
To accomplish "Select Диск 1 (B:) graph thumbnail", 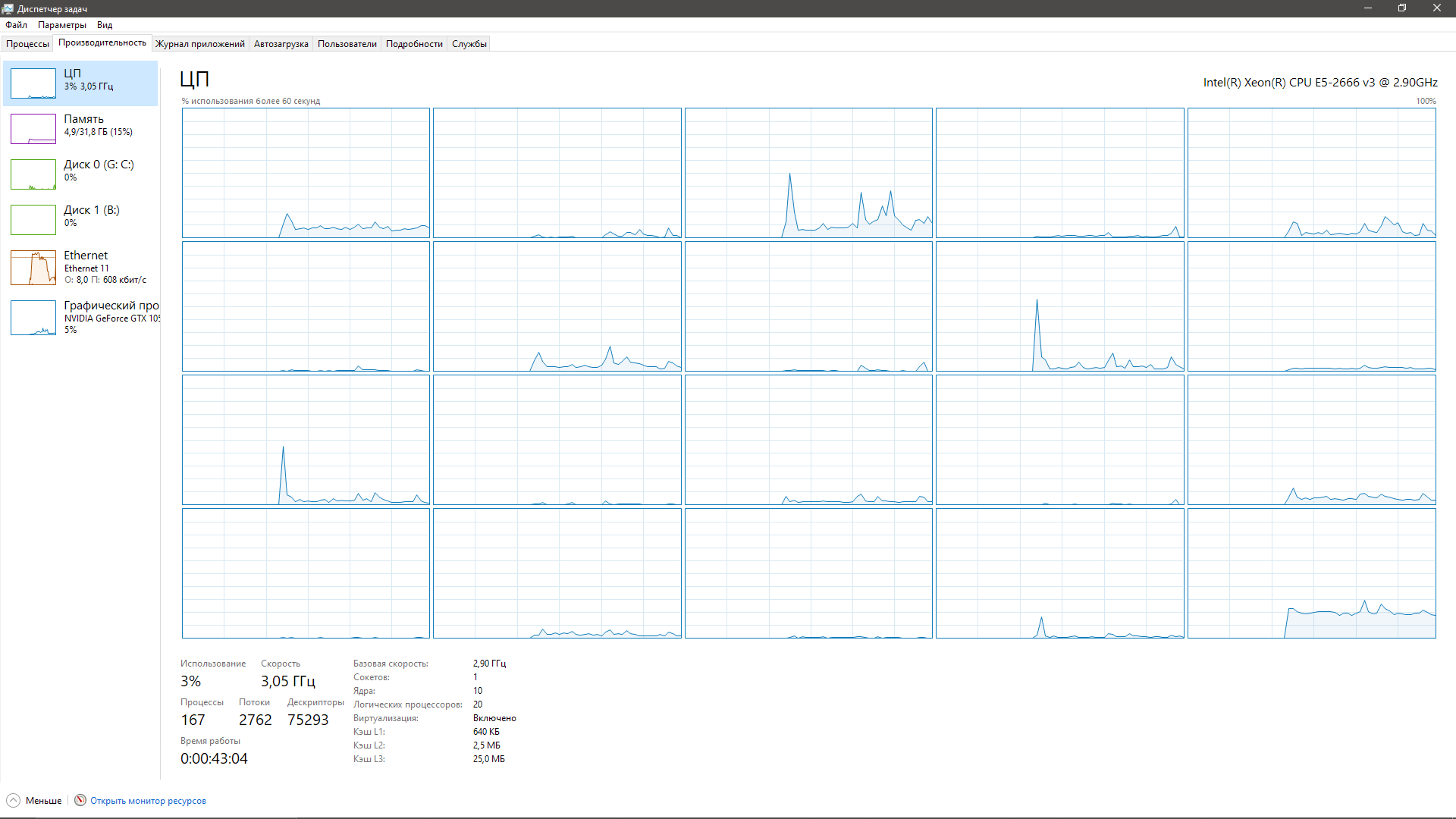I will pos(33,220).
